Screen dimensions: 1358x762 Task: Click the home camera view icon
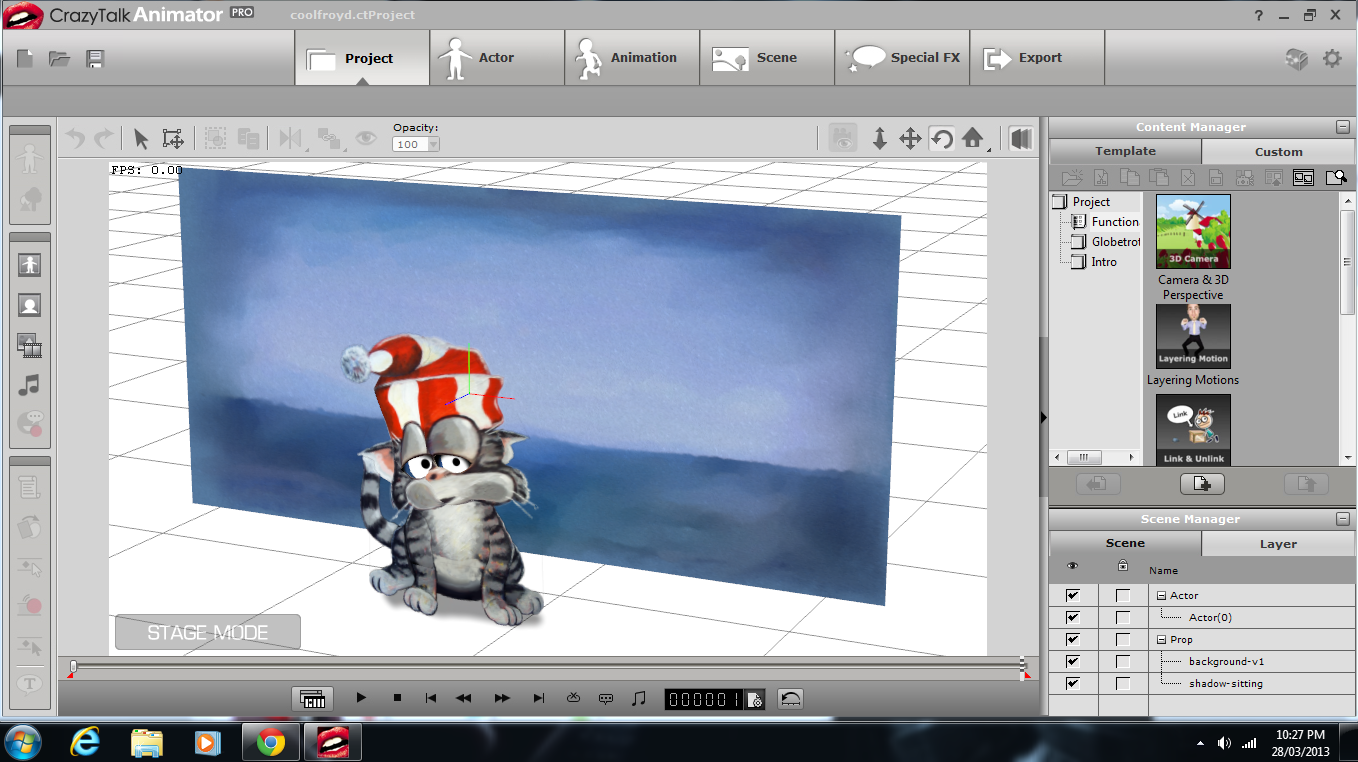click(973, 138)
